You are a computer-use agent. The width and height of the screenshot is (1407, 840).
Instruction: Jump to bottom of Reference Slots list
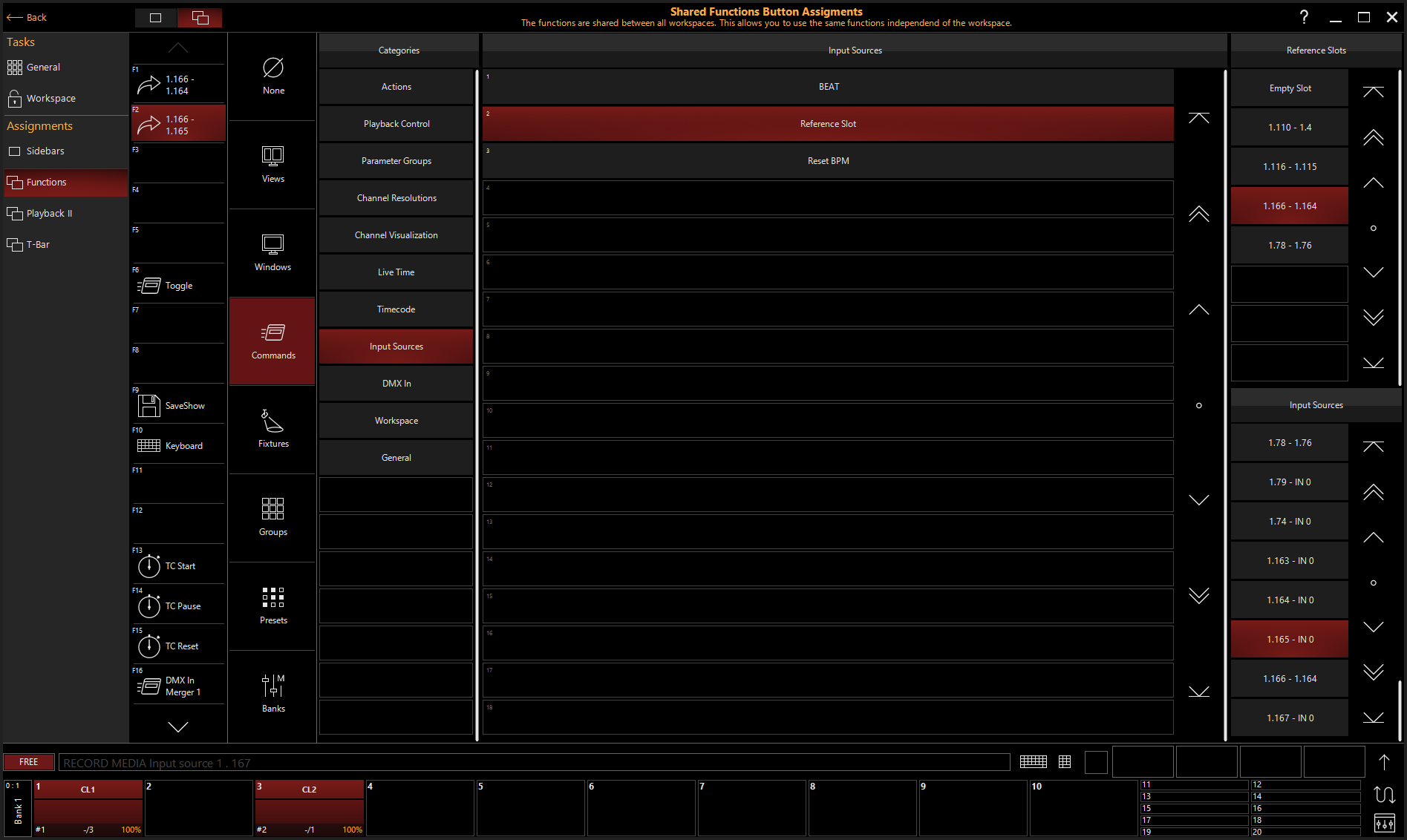point(1373,363)
